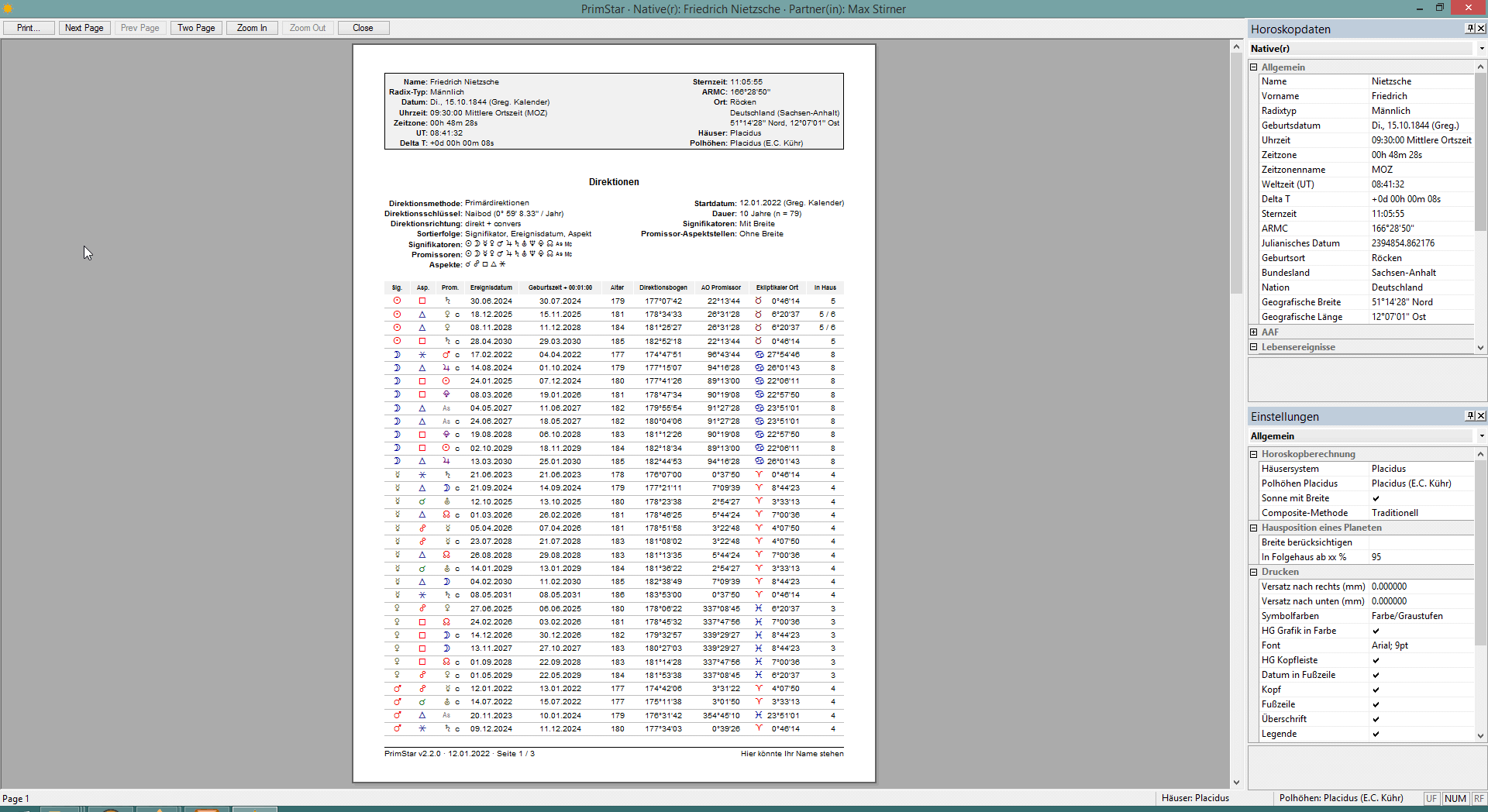Click the preview scrollbar down arrow
This screenshot has width=1488, height=812.
click(1236, 783)
